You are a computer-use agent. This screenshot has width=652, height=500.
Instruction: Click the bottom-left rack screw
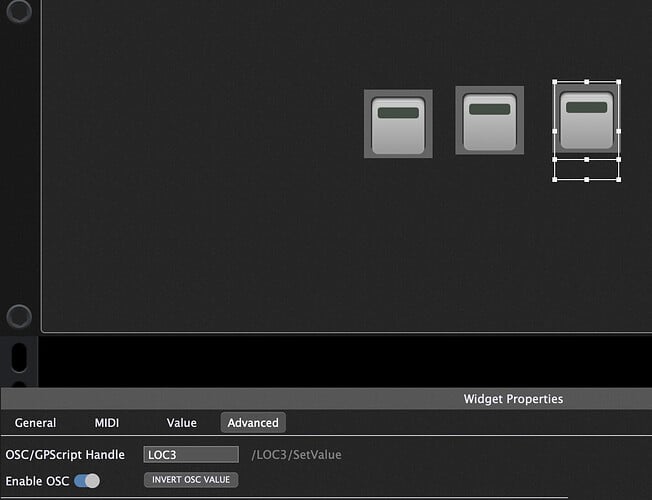tap(18, 317)
